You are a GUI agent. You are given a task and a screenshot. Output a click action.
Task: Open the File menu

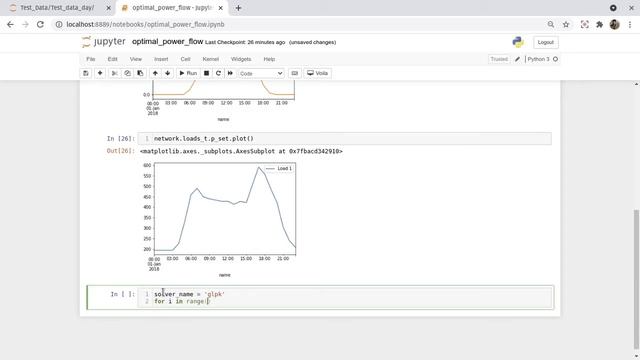(91, 59)
